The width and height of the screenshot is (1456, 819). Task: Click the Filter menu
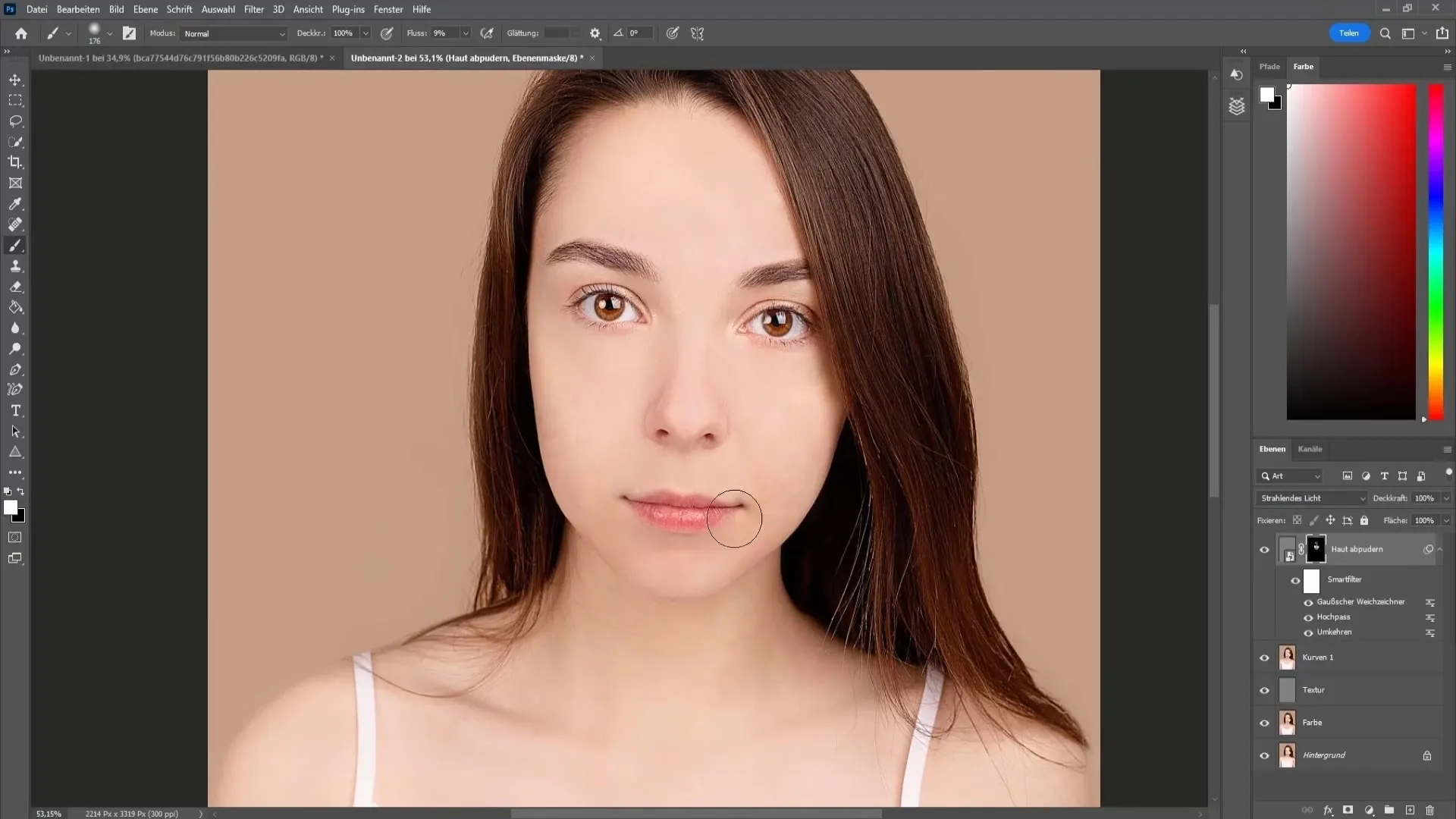[x=253, y=9]
